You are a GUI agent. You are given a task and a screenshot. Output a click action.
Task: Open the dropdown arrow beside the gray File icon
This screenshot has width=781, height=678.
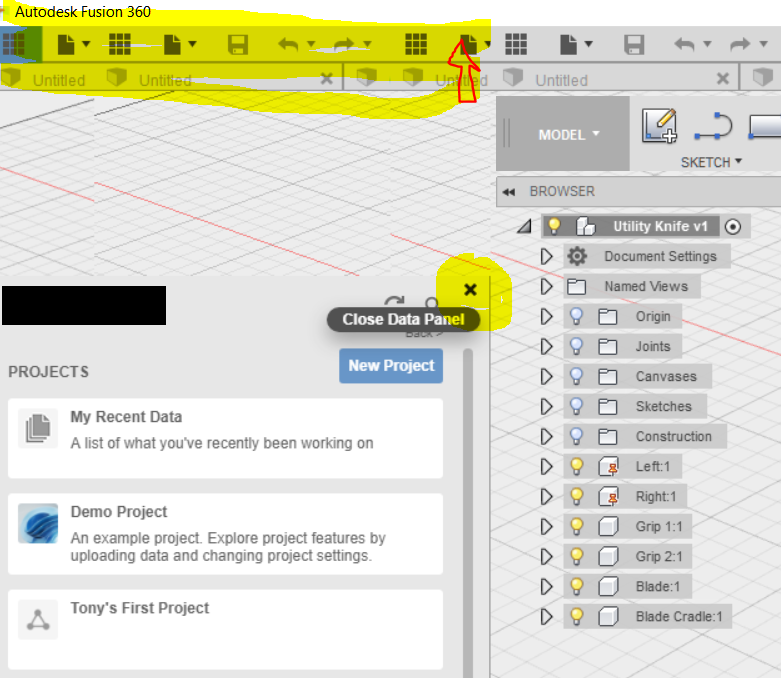[x=589, y=44]
